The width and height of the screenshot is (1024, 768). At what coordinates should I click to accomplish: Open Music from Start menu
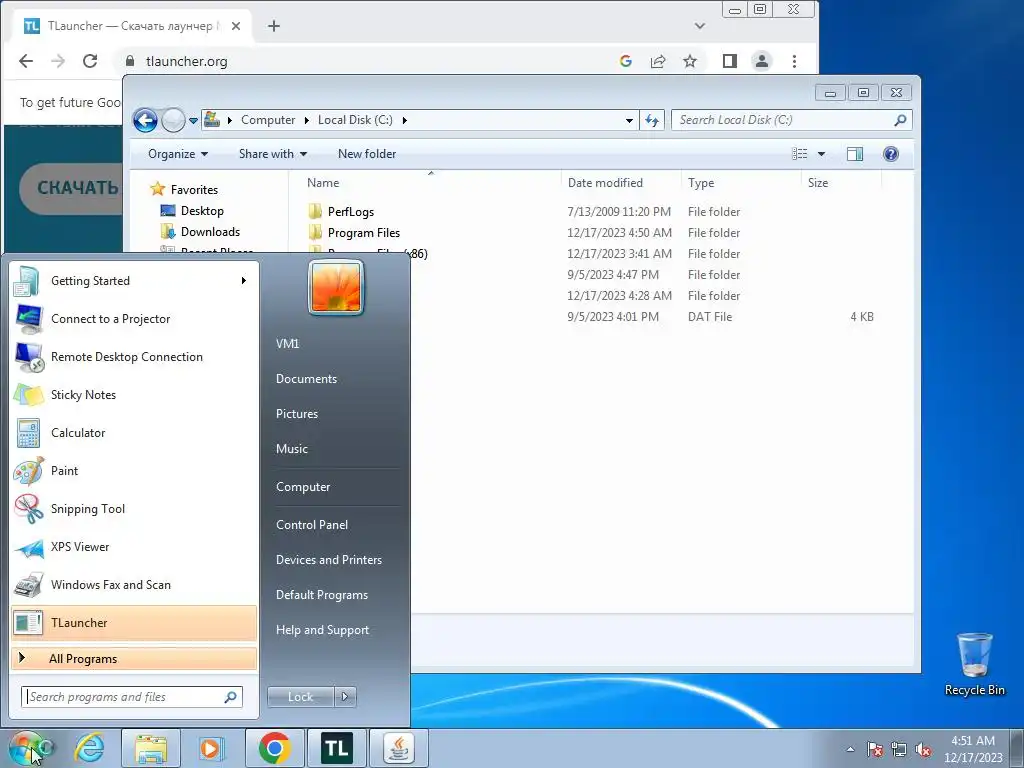pos(291,449)
